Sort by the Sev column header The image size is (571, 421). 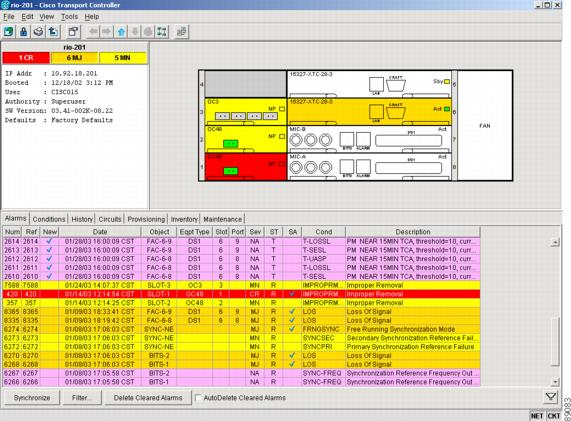(255, 232)
